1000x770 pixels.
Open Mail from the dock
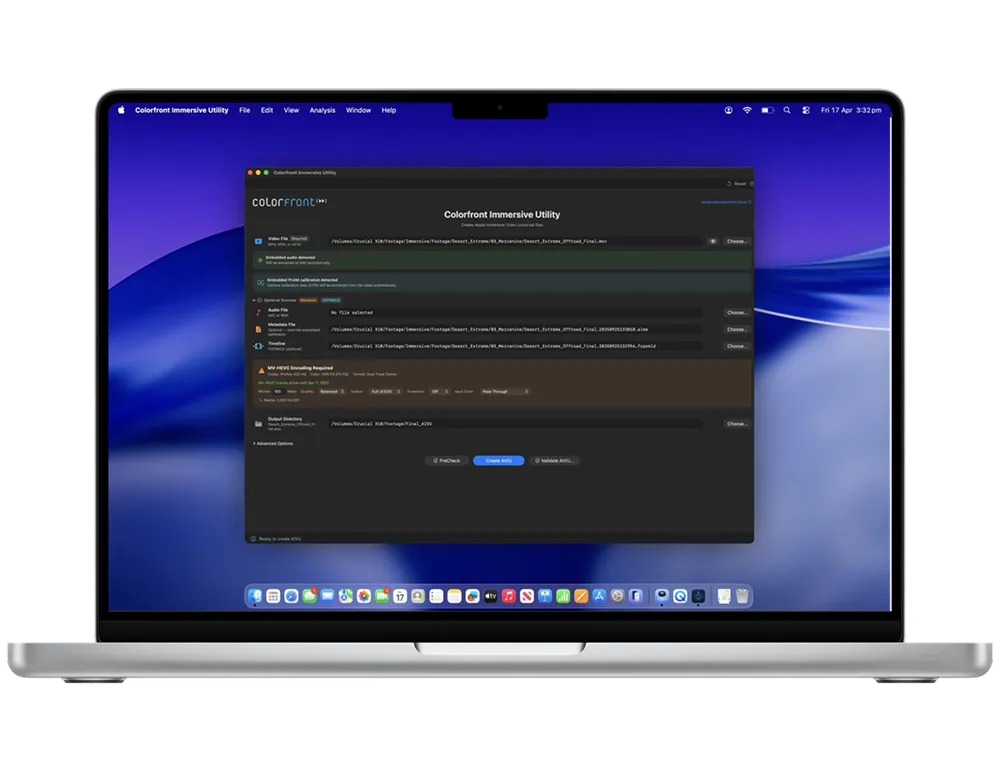point(328,596)
